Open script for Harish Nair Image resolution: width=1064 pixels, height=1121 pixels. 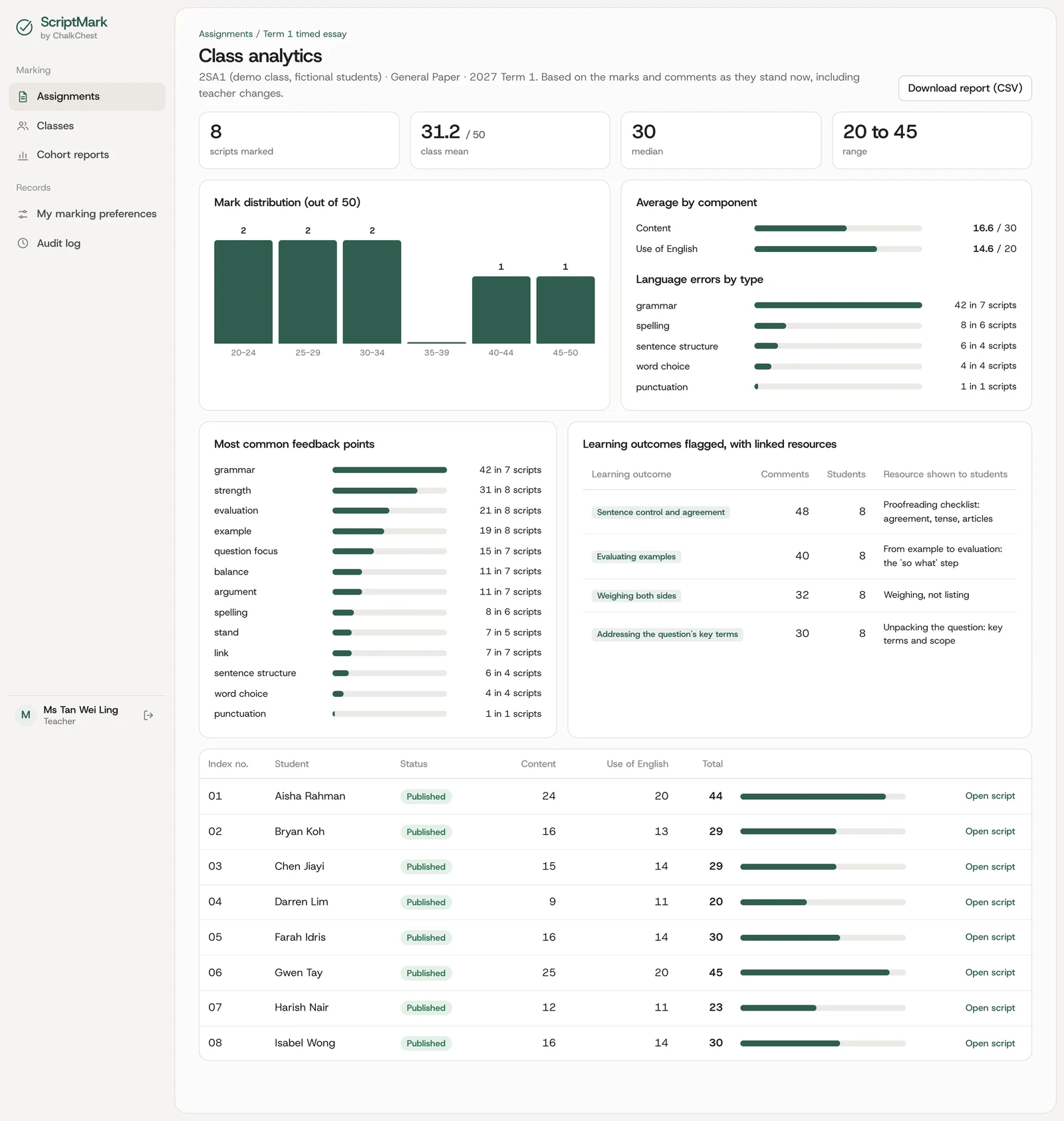coord(990,1008)
